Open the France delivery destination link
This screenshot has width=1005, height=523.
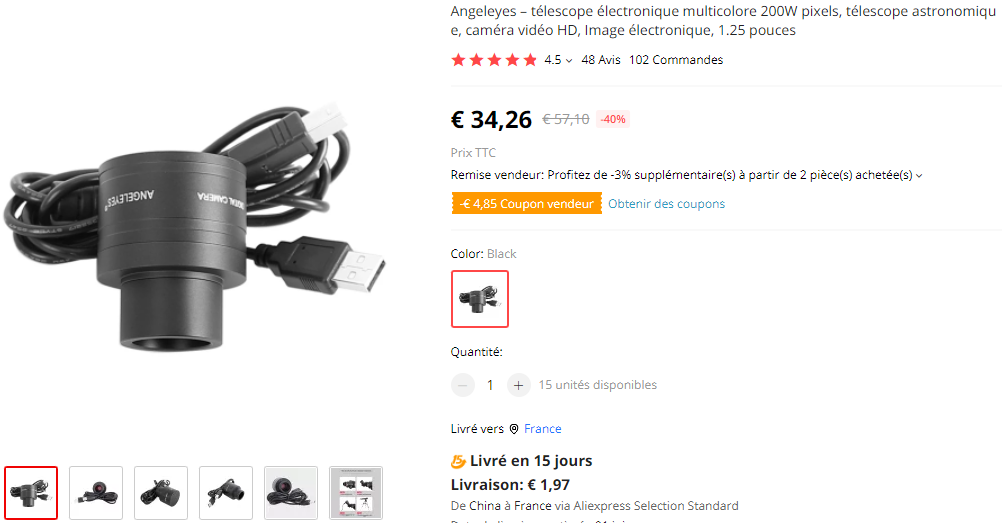tap(543, 429)
